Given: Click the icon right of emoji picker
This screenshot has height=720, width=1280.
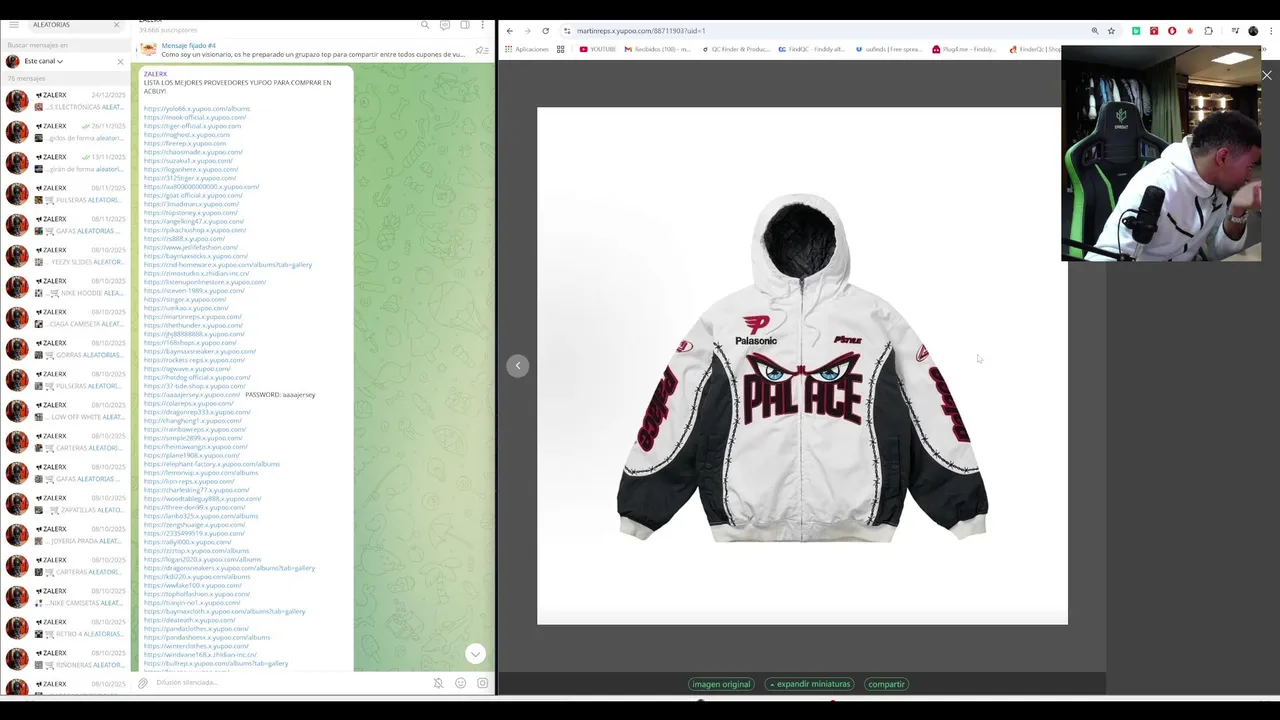Looking at the screenshot, I should pos(482,683).
